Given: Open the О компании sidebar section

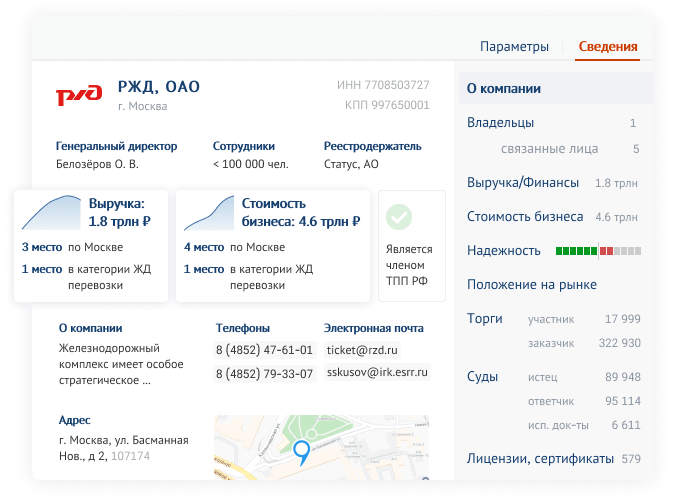Looking at the screenshot, I should [x=556, y=88].
